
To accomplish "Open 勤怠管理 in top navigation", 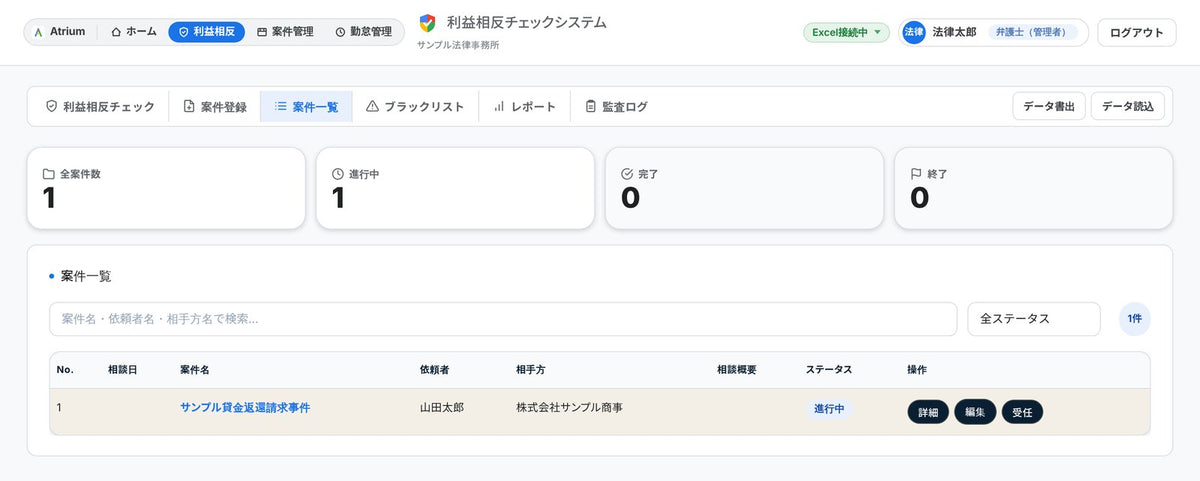I will coord(364,32).
